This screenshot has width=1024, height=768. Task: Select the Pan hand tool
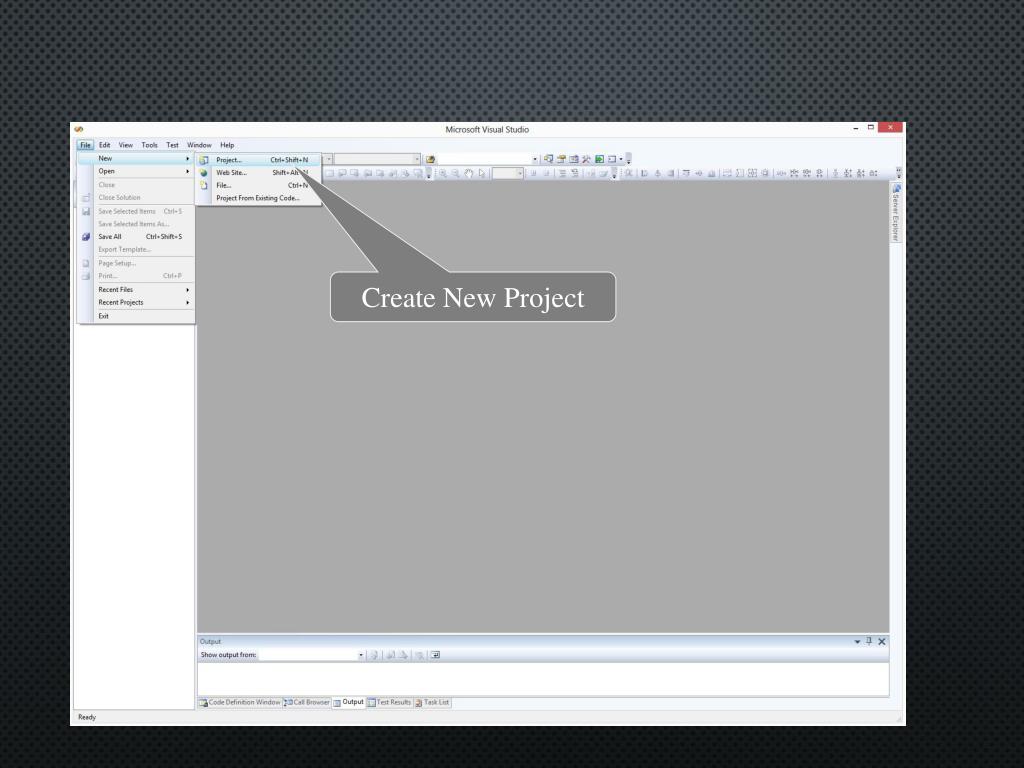pos(469,173)
